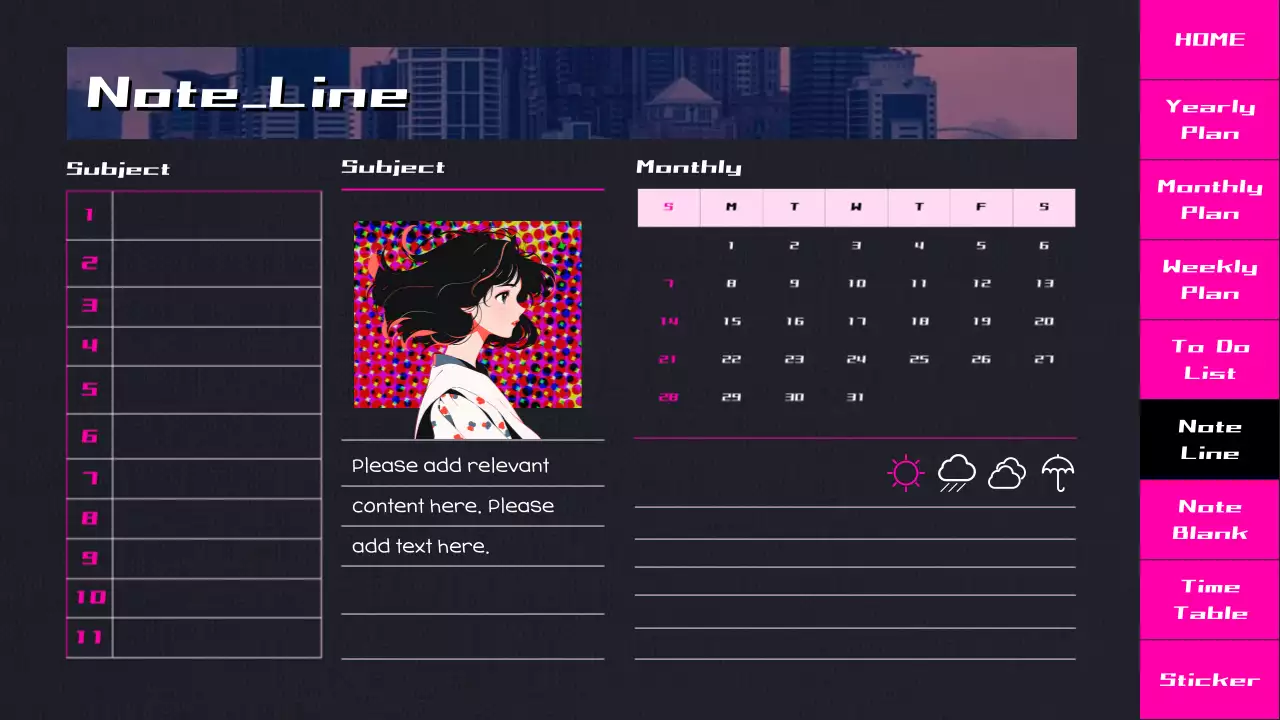Select date 14 on the monthly calendar
This screenshot has height=720, width=1280.
[x=668, y=321]
